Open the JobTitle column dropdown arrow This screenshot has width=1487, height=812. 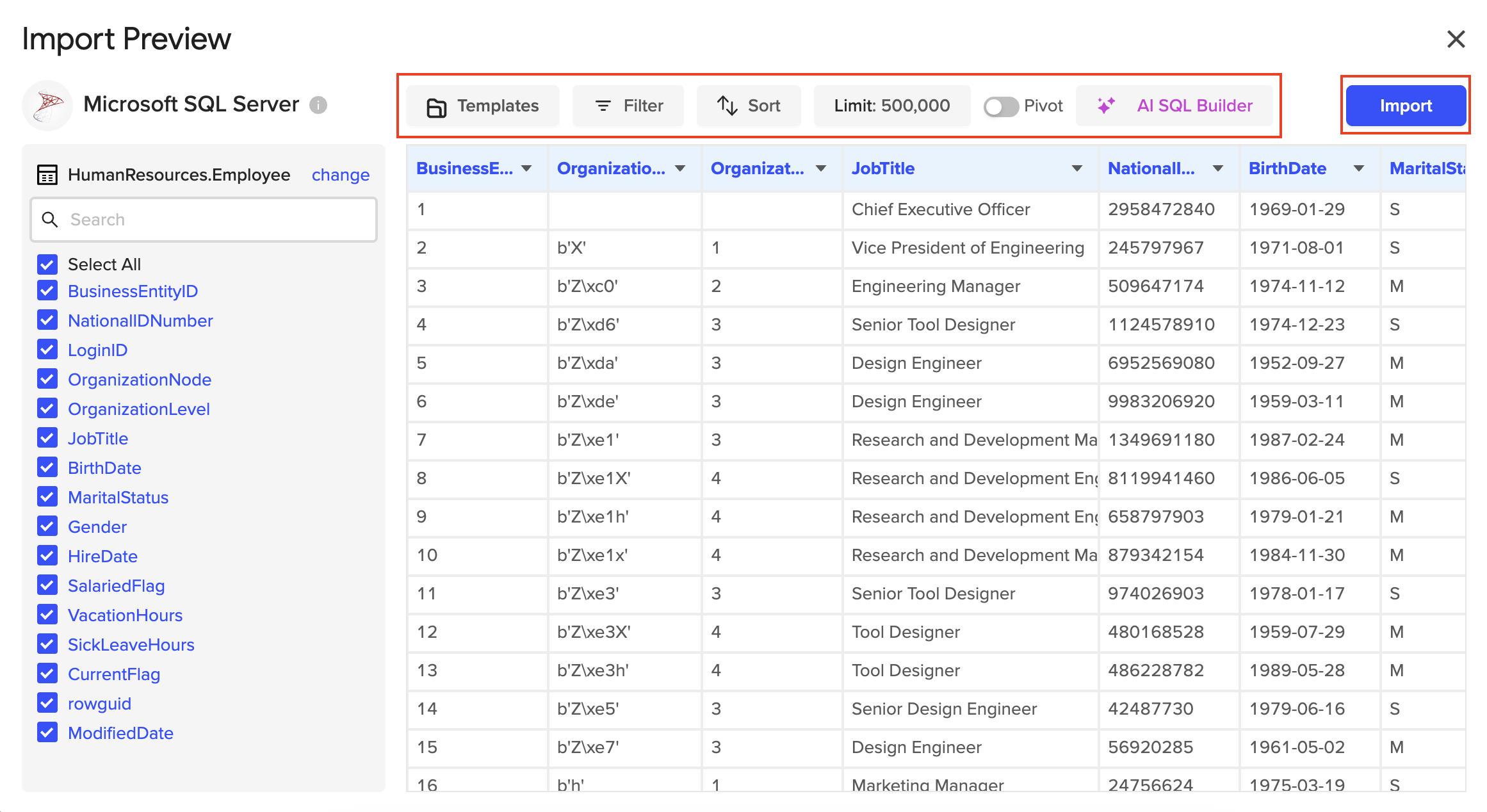click(1077, 168)
